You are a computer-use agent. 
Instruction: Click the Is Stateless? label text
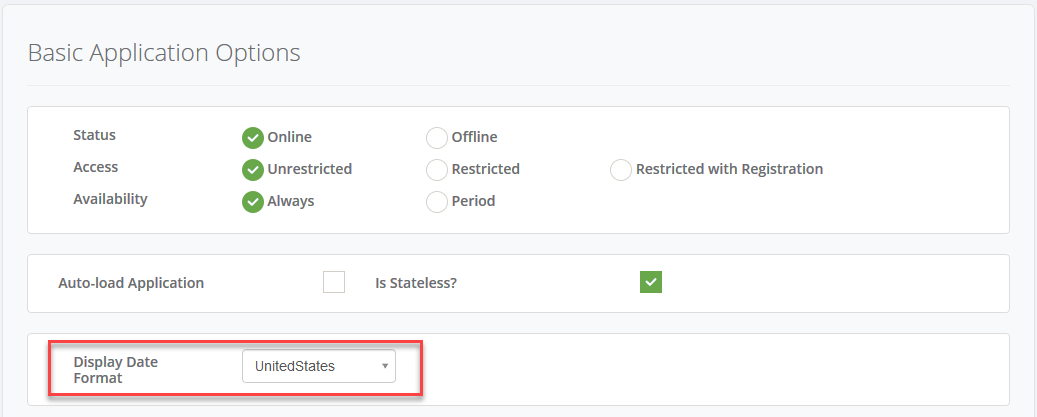click(x=416, y=283)
